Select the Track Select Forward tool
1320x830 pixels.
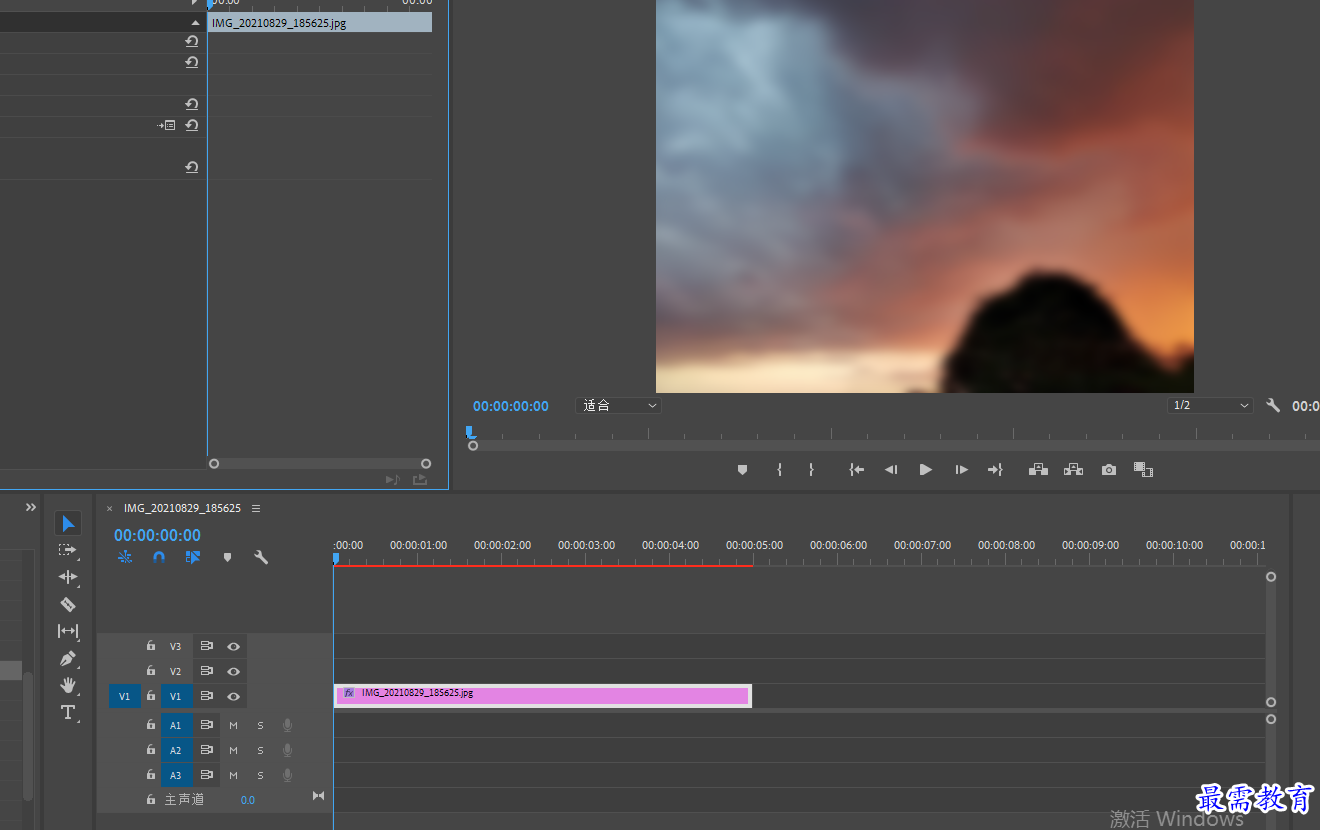coord(68,550)
